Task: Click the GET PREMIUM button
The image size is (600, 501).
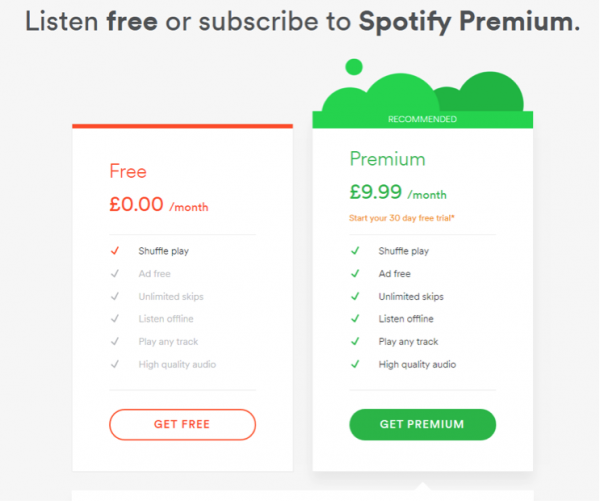Action: coord(422,424)
